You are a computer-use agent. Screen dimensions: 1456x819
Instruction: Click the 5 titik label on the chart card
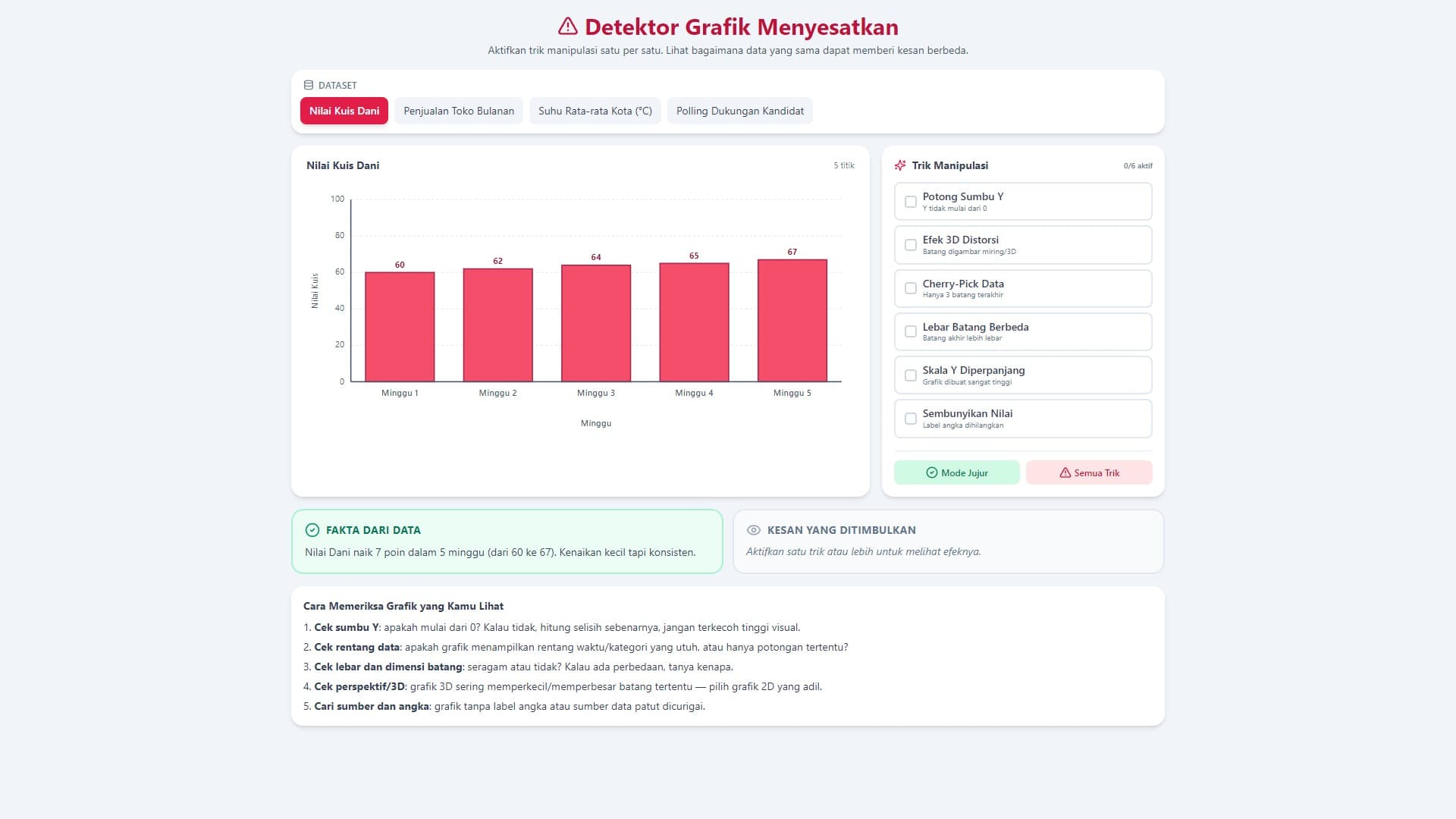[844, 165]
